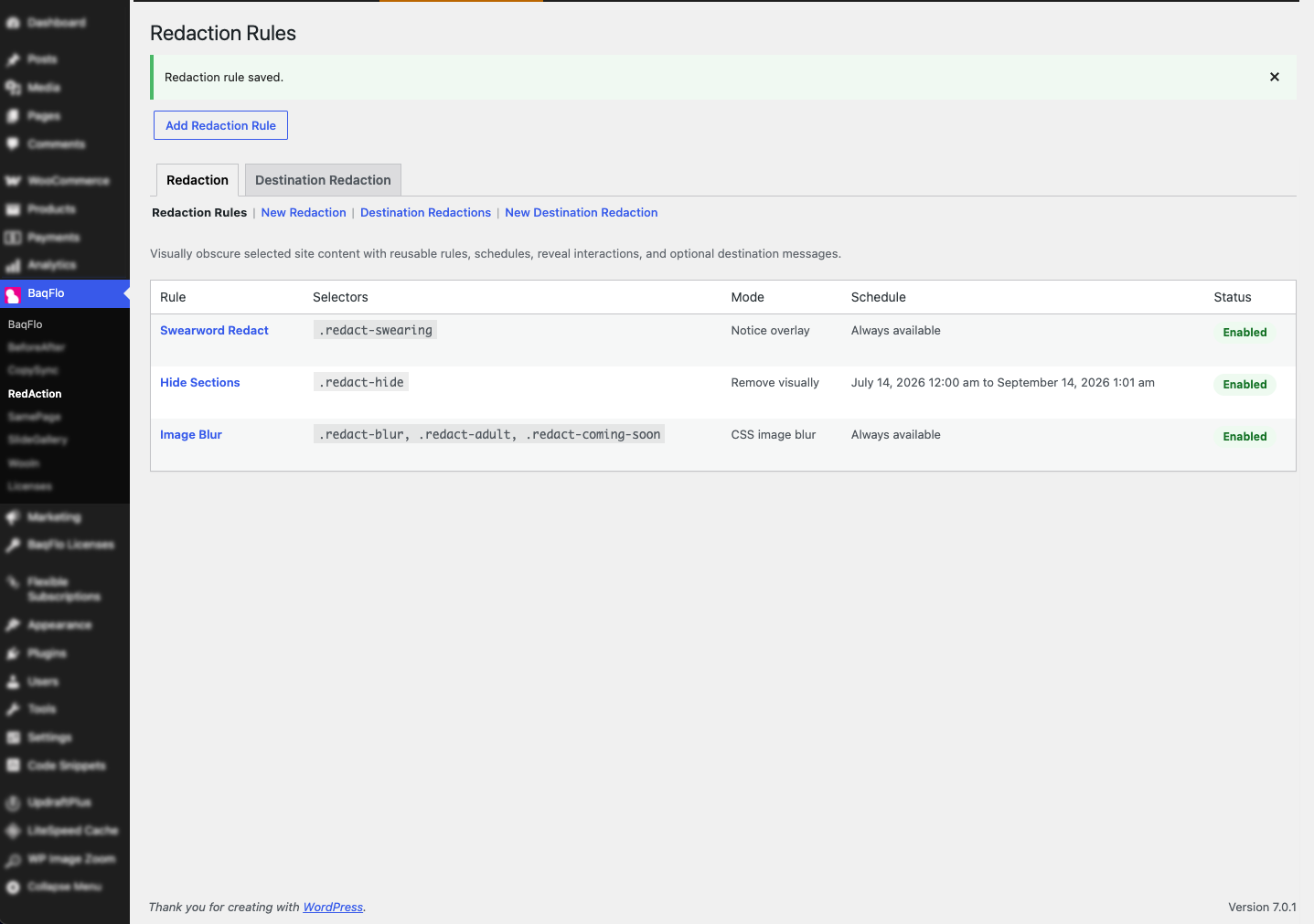Viewport: 1314px width, 924px height.
Task: Switch to the Destination Redaction tab
Action: (323, 180)
